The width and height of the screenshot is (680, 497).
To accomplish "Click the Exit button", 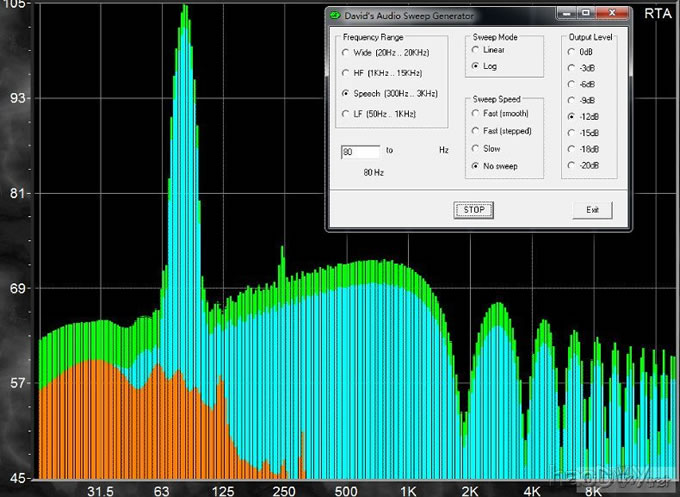I will [x=592, y=210].
